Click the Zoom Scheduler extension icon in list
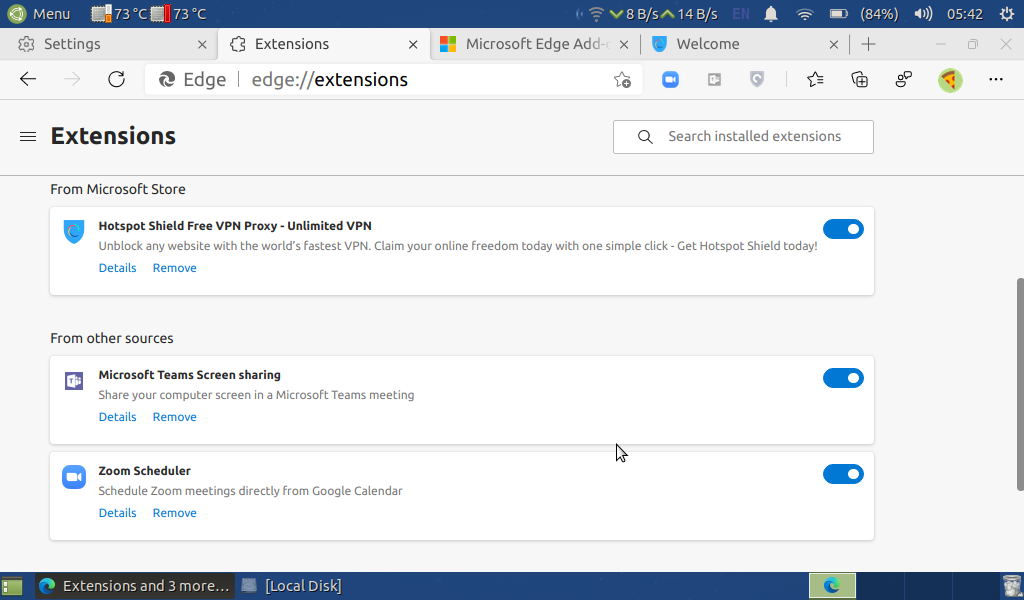 tap(74, 477)
